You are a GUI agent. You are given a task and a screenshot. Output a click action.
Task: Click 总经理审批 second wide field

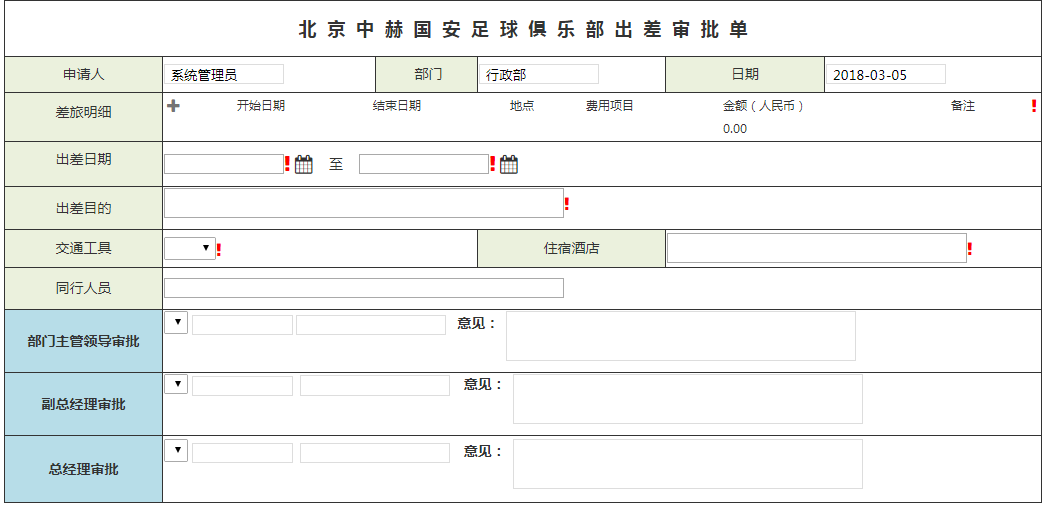click(375, 453)
